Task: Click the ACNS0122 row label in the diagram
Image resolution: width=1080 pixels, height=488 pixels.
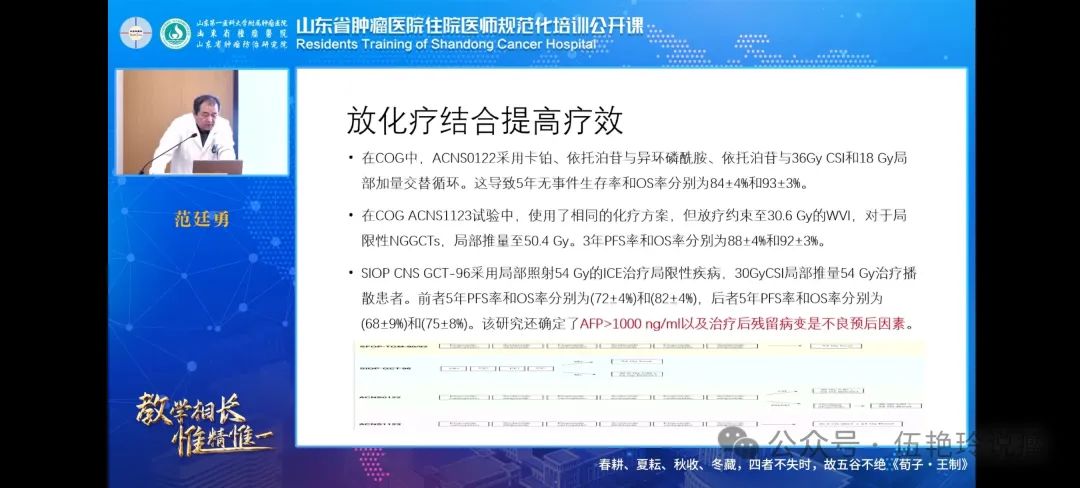Action: tap(380, 397)
